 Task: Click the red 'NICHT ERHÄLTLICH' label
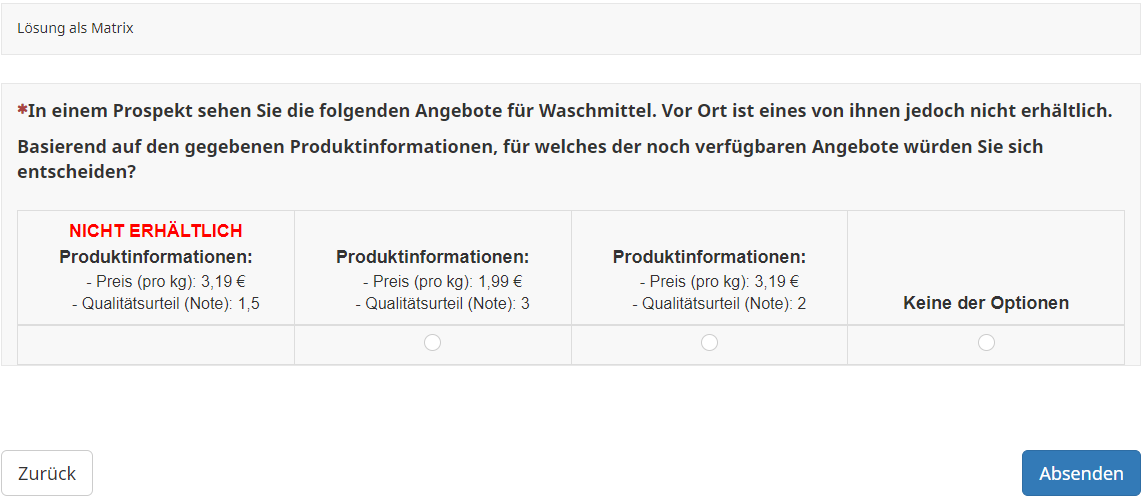[x=156, y=231]
